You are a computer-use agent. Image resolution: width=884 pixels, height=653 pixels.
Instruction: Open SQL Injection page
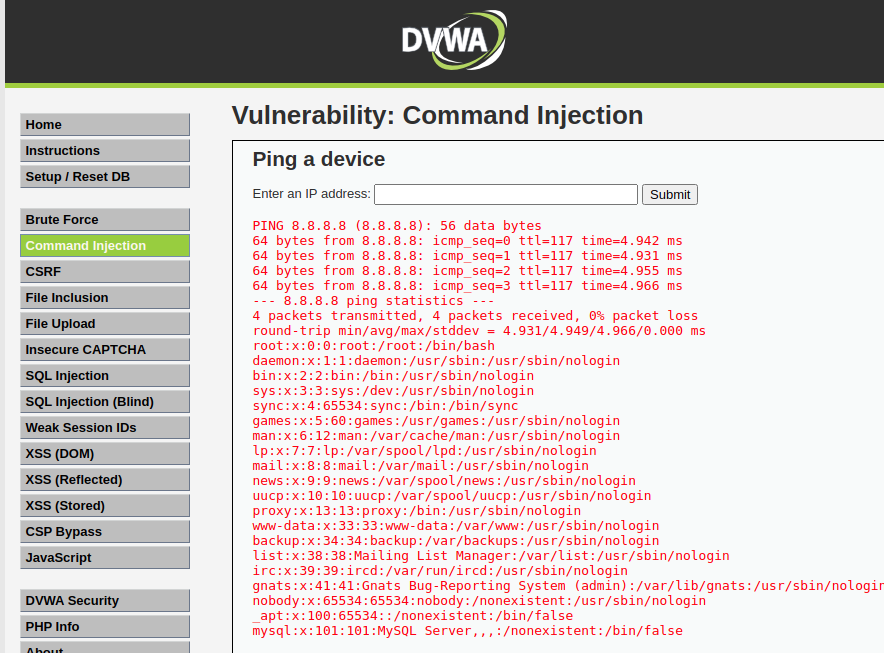pos(104,376)
